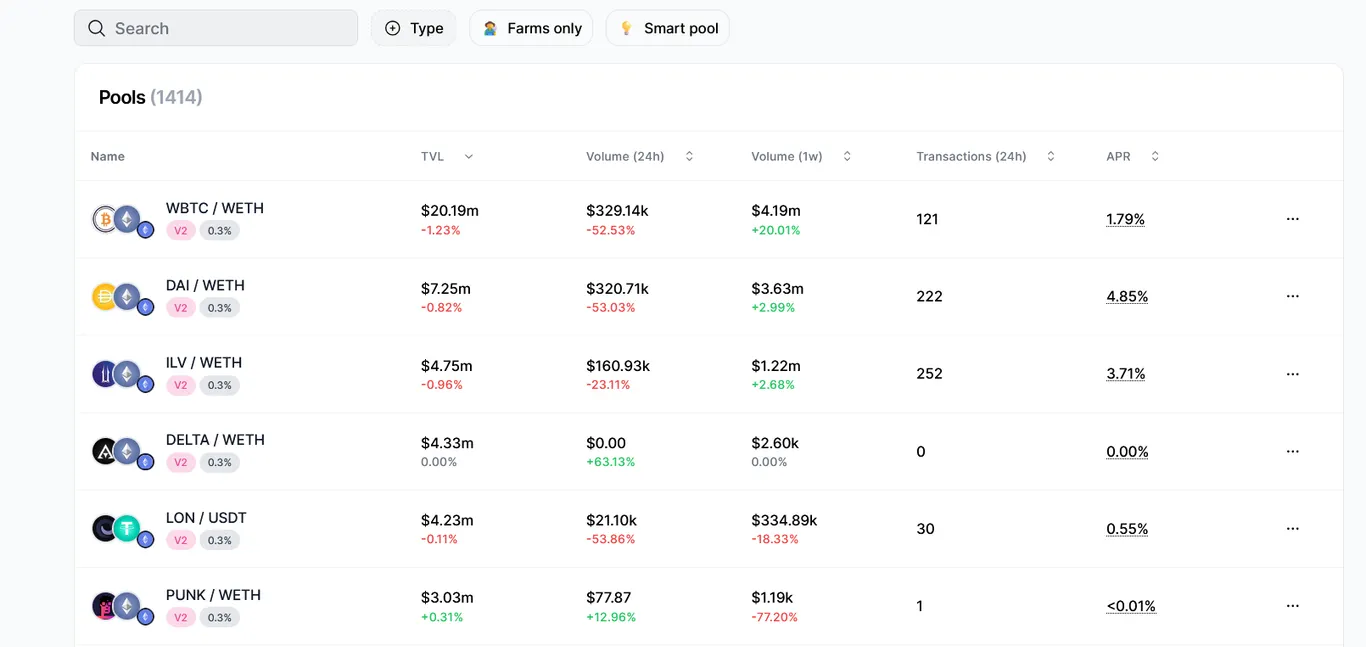
Task: Open the three-dot menu for DAI / WETH
Action: 1292,296
